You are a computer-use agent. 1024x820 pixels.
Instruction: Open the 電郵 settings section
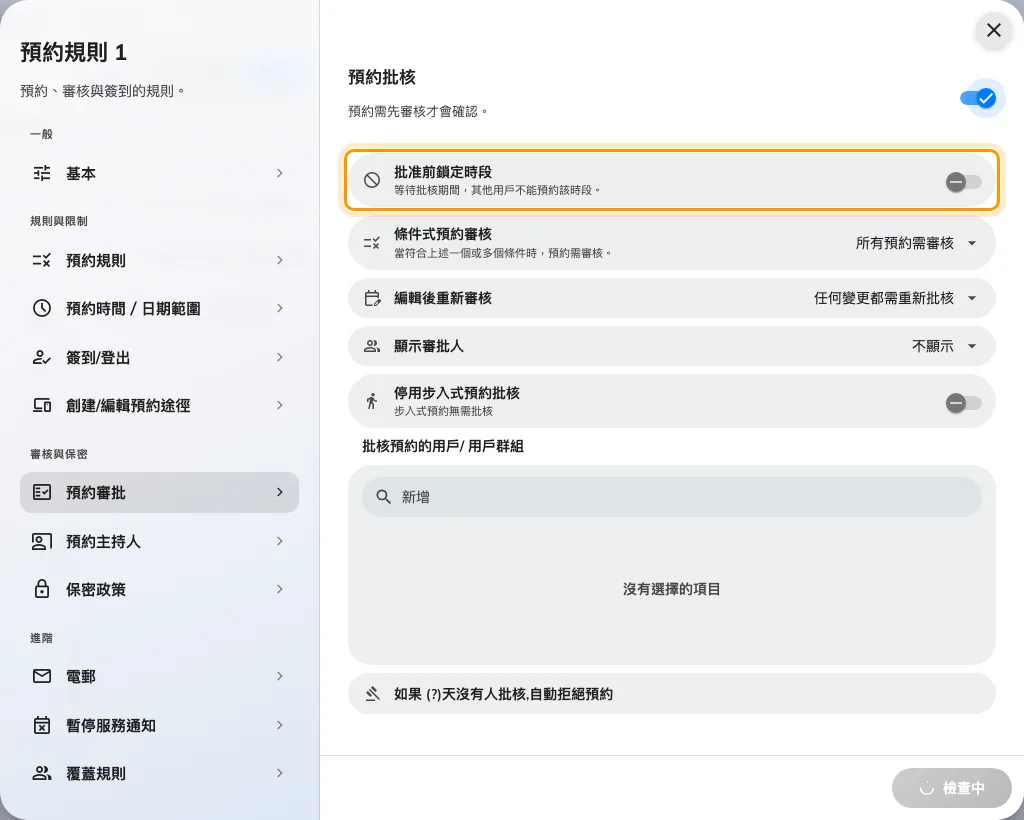tap(159, 676)
